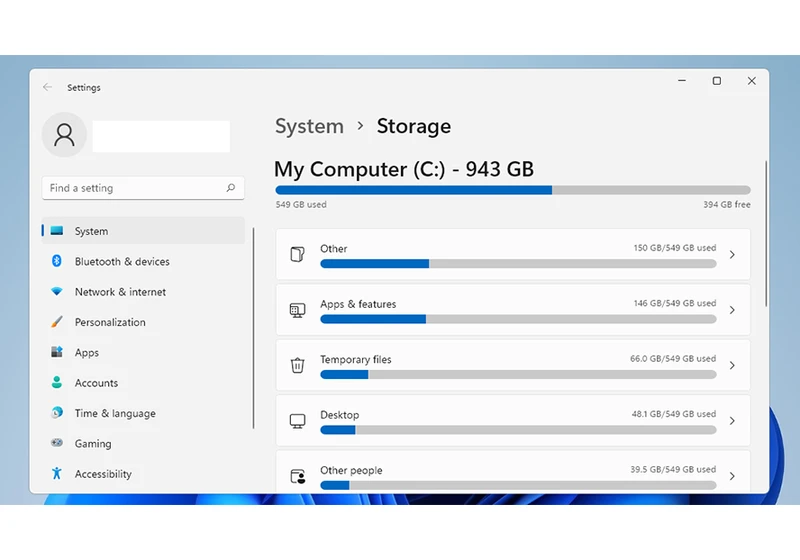Click the Temporary files usage bar
This screenshot has height=560, width=800.
(x=518, y=374)
